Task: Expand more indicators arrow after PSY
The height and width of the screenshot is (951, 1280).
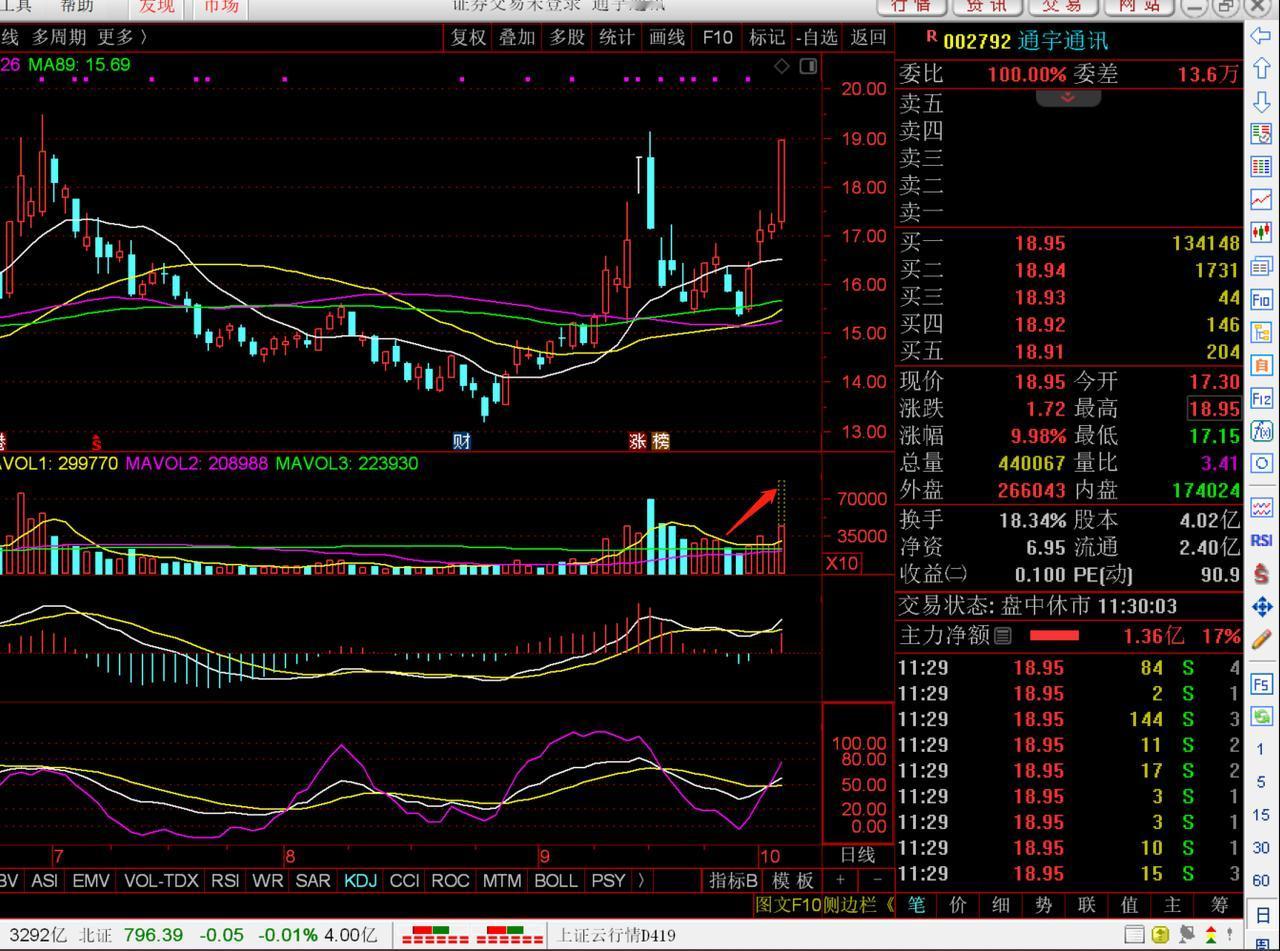Action: click(641, 881)
